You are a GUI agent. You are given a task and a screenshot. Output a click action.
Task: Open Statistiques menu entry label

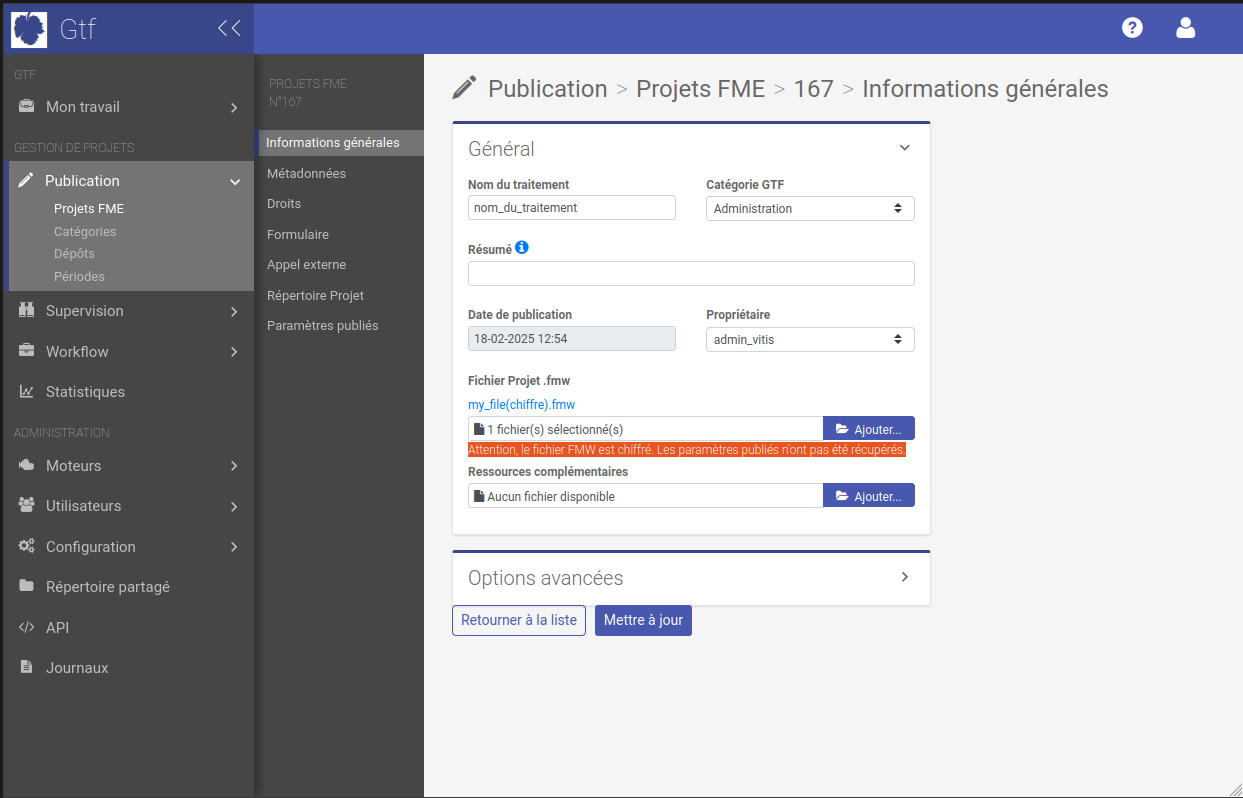[85, 392]
